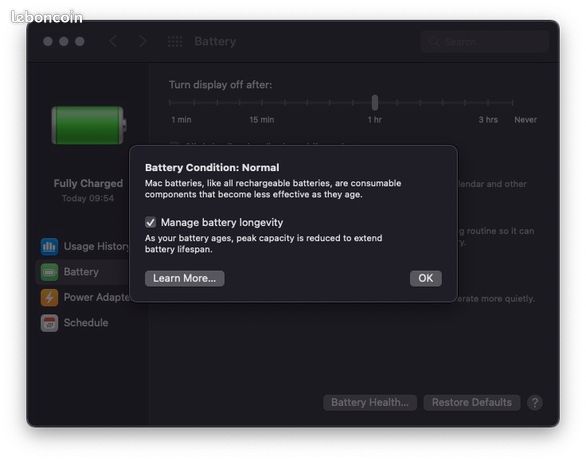Set display-off slider to 15 min mark

click(262, 102)
